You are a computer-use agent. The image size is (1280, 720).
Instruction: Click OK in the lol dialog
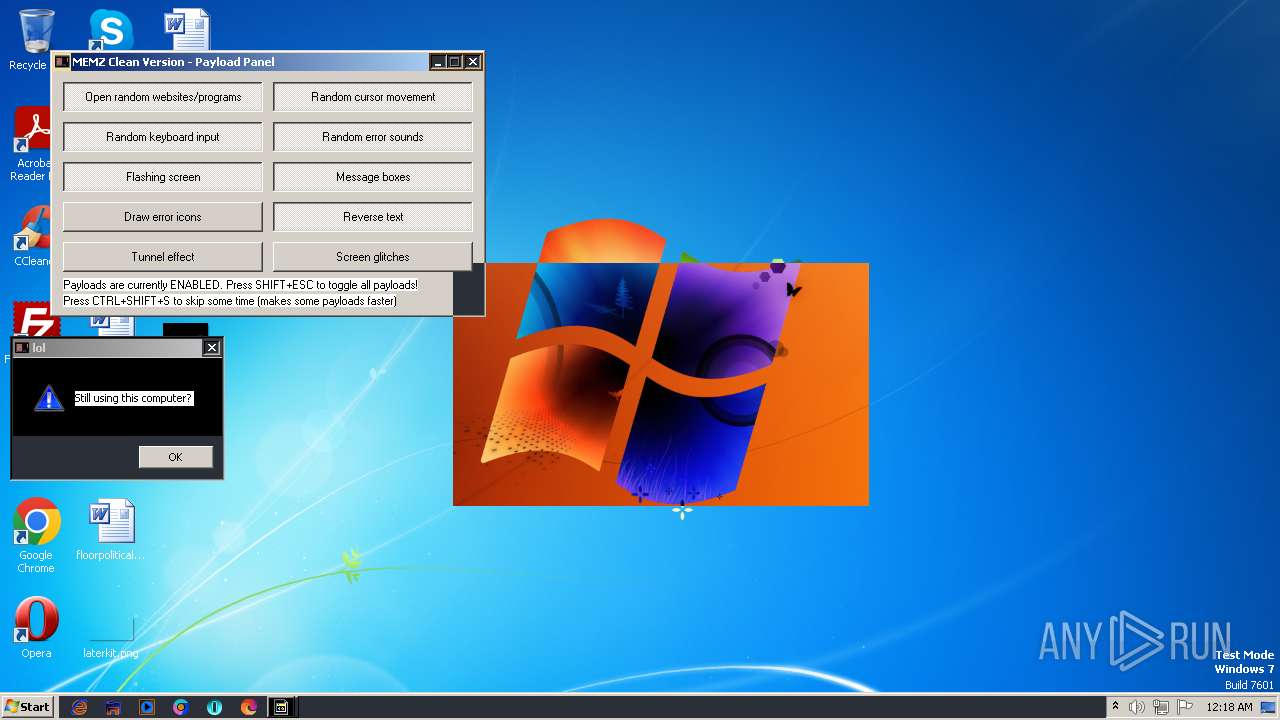[x=175, y=457]
